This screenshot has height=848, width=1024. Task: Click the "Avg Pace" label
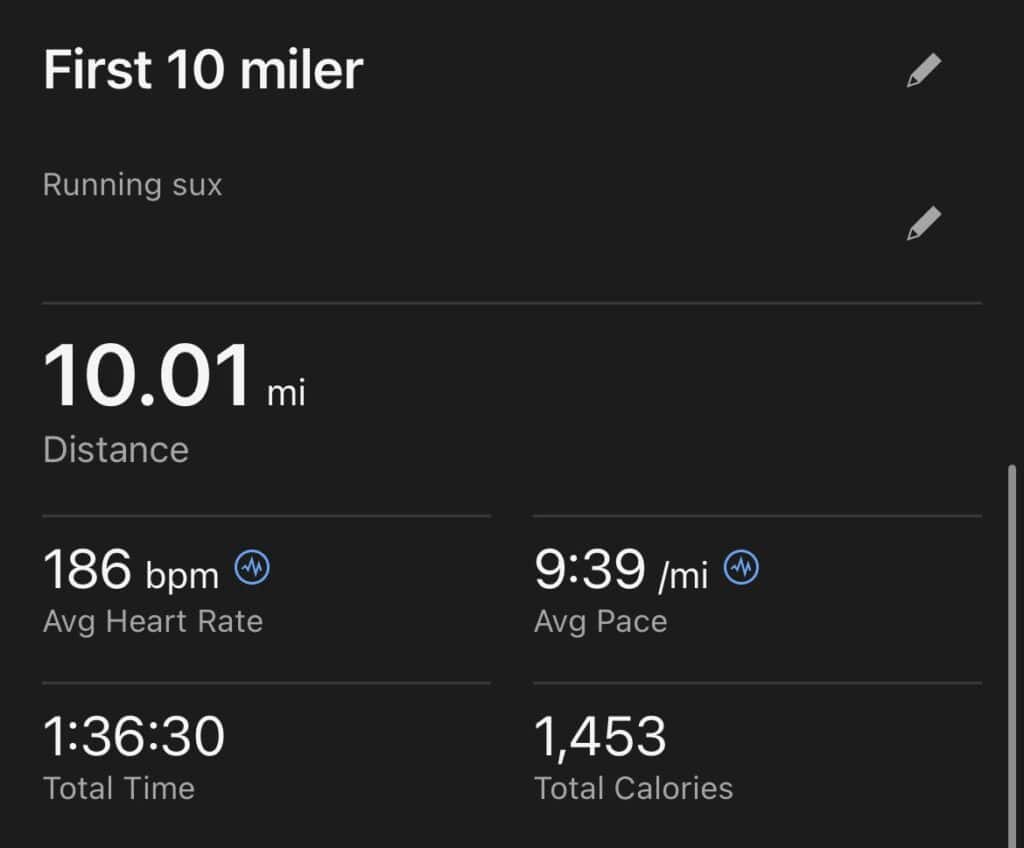[600, 621]
